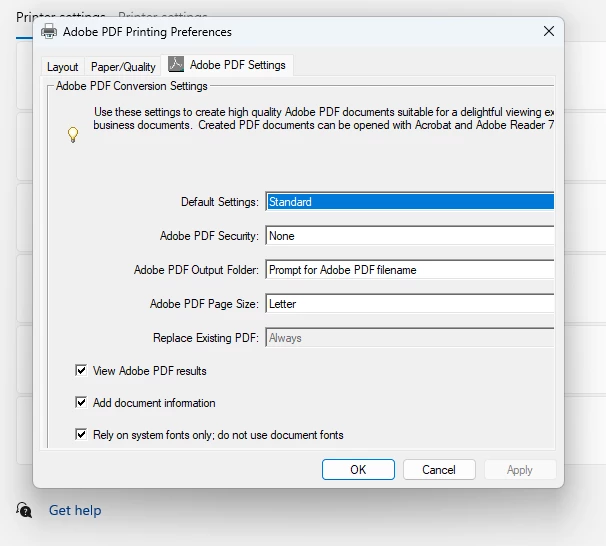Click the Adobe PDF Security label
606x546 pixels.
209,236
